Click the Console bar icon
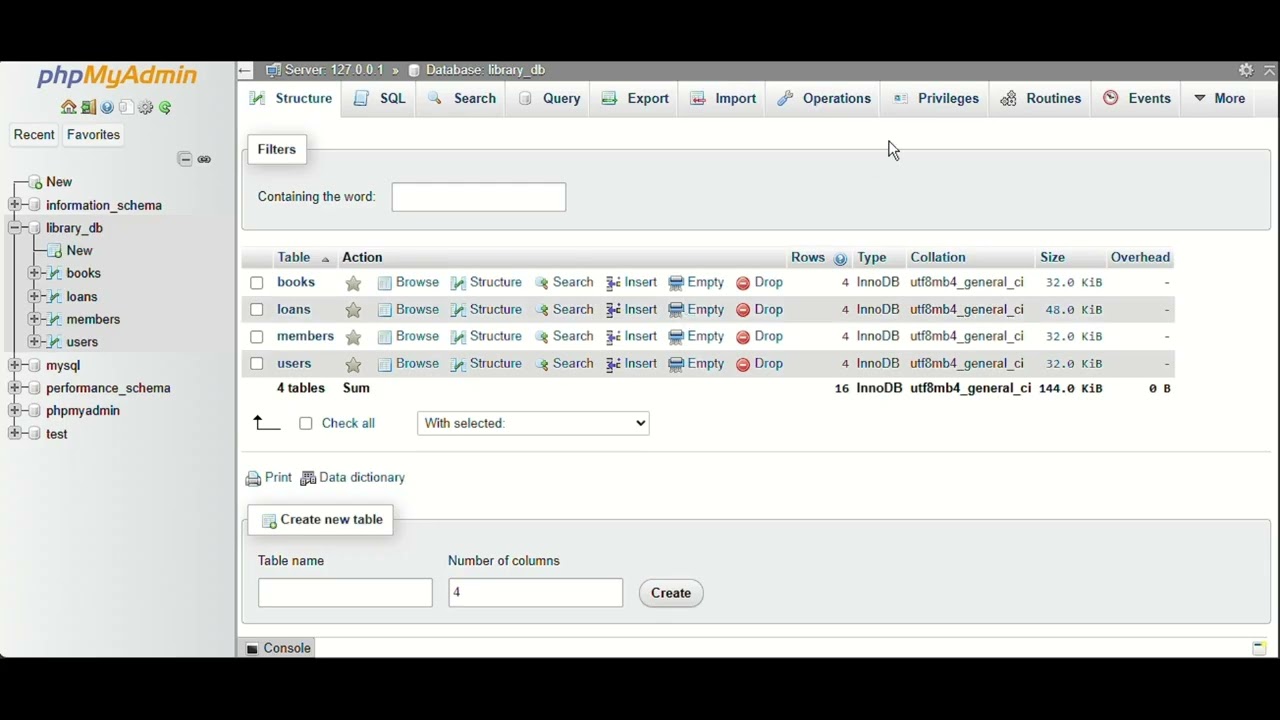 click(252, 648)
